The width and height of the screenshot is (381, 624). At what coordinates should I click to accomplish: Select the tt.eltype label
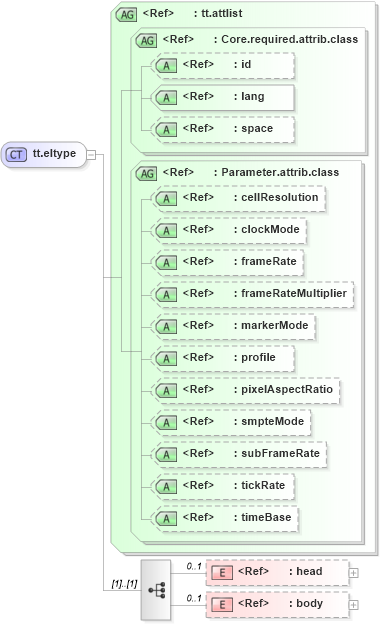coord(54,154)
